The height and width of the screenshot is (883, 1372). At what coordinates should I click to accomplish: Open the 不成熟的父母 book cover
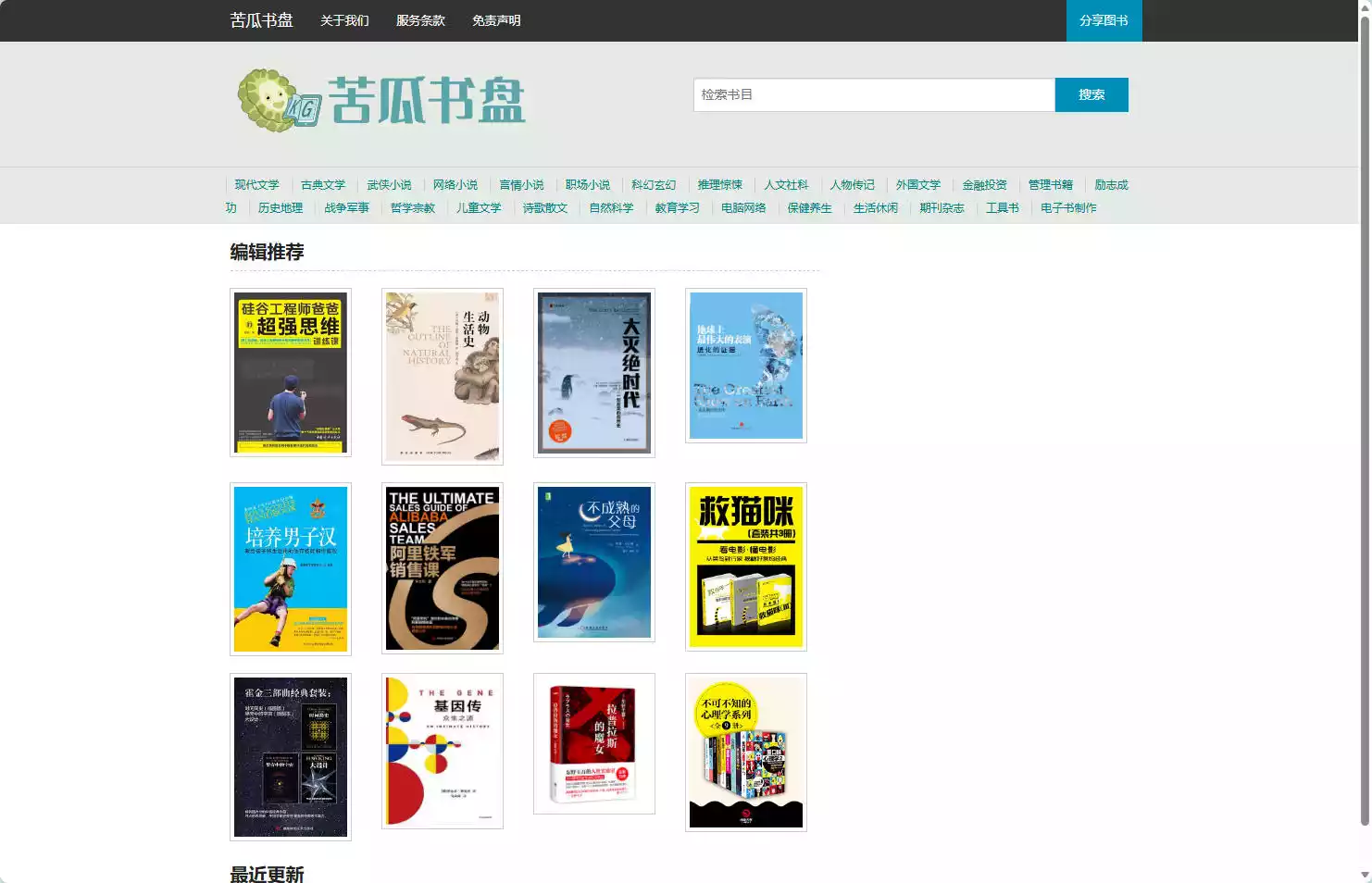(594, 563)
